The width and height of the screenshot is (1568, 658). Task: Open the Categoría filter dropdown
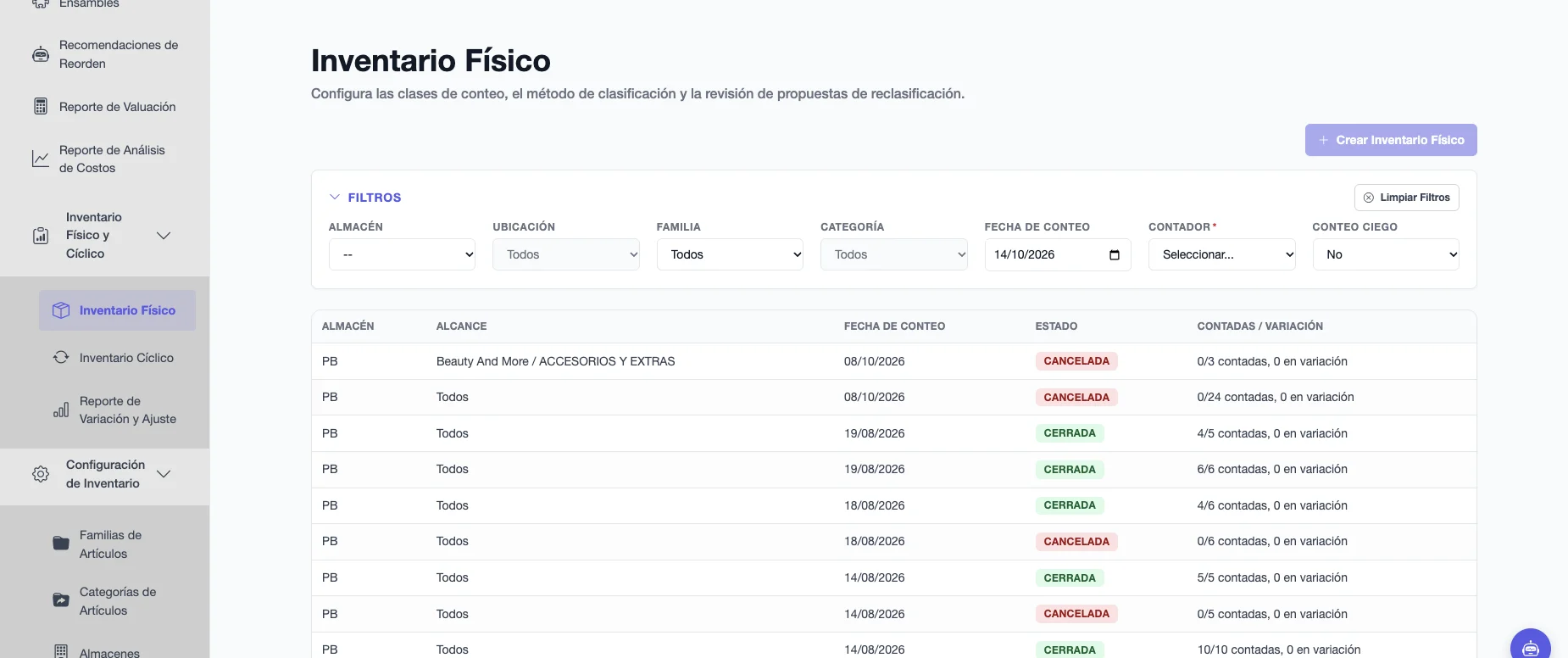point(894,254)
